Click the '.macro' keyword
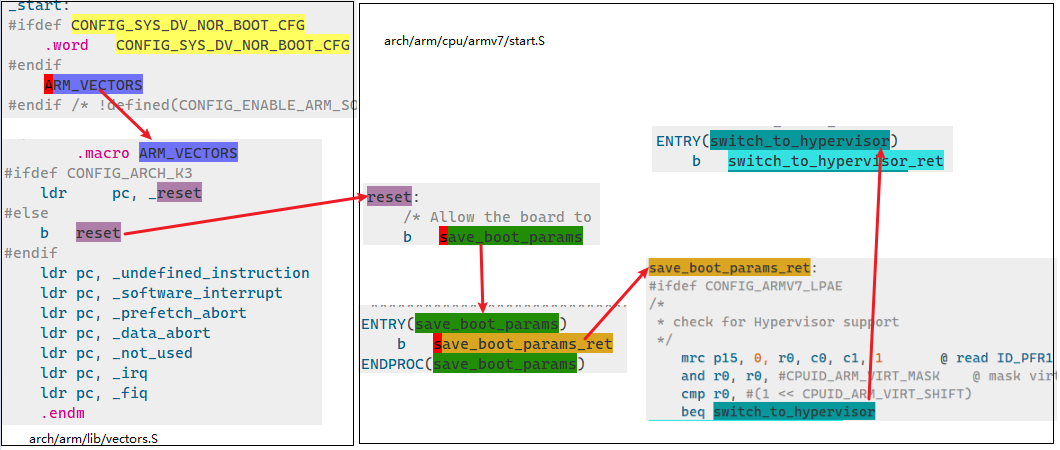 103,152
